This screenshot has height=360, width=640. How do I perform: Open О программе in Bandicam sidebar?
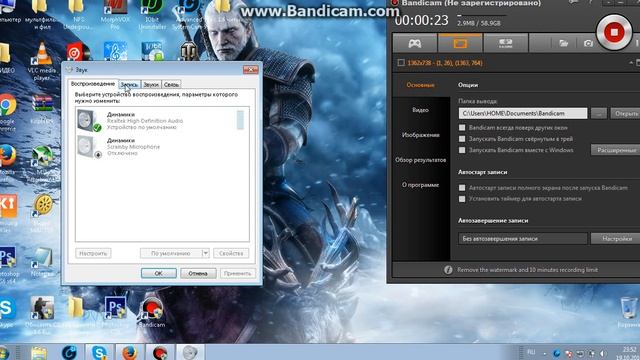point(420,185)
